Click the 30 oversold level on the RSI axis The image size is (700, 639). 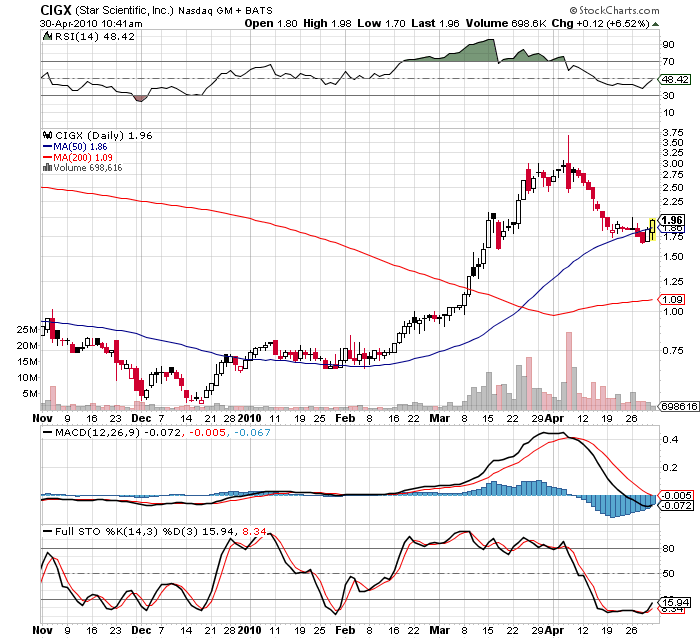(x=669, y=96)
